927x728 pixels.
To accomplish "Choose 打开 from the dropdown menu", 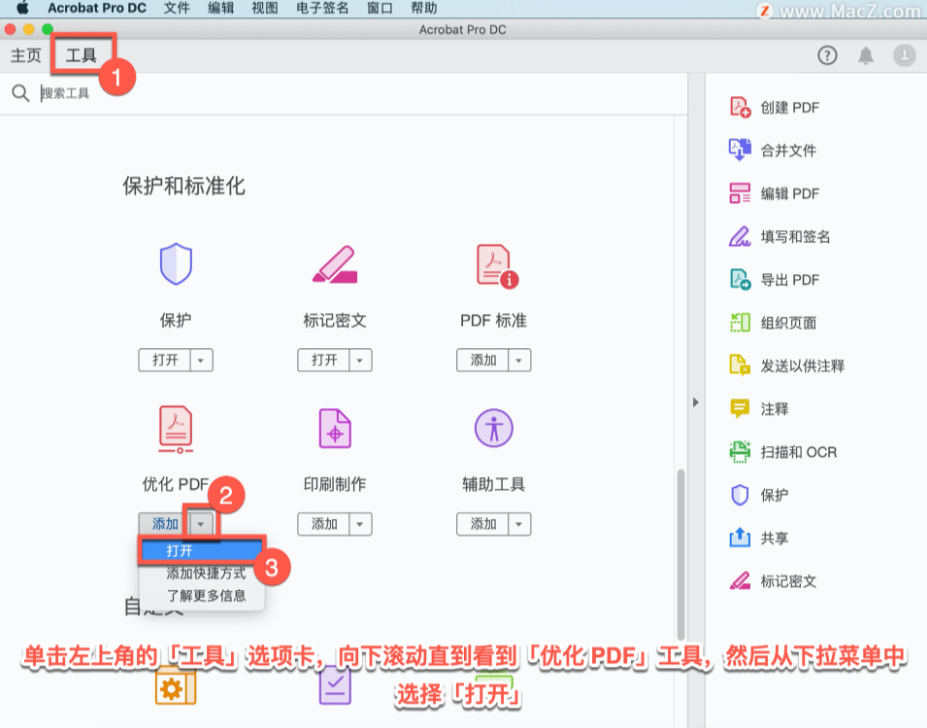I will tap(200, 551).
